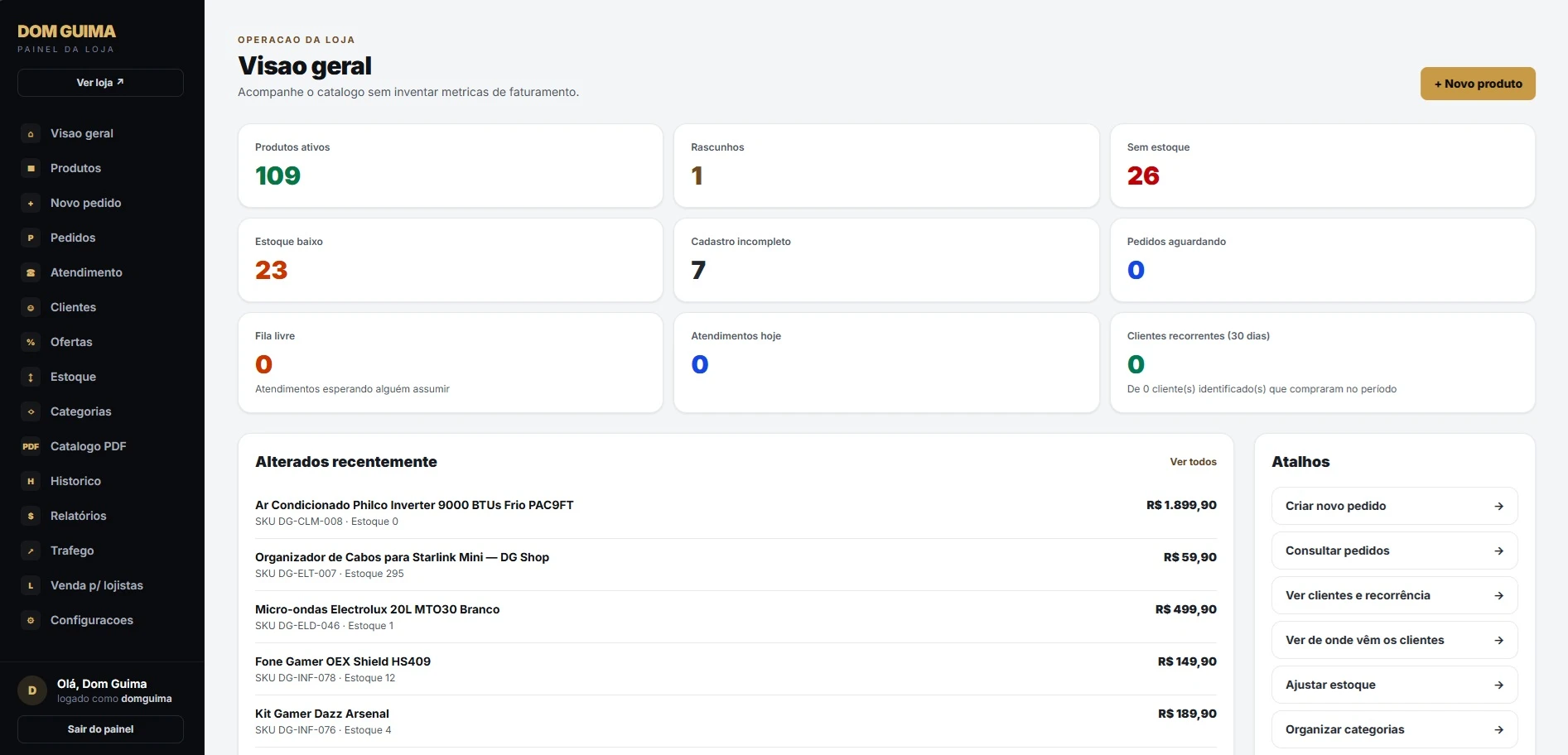Open the Relatórios menu entry
This screenshot has width=1568, height=755.
click(100, 516)
